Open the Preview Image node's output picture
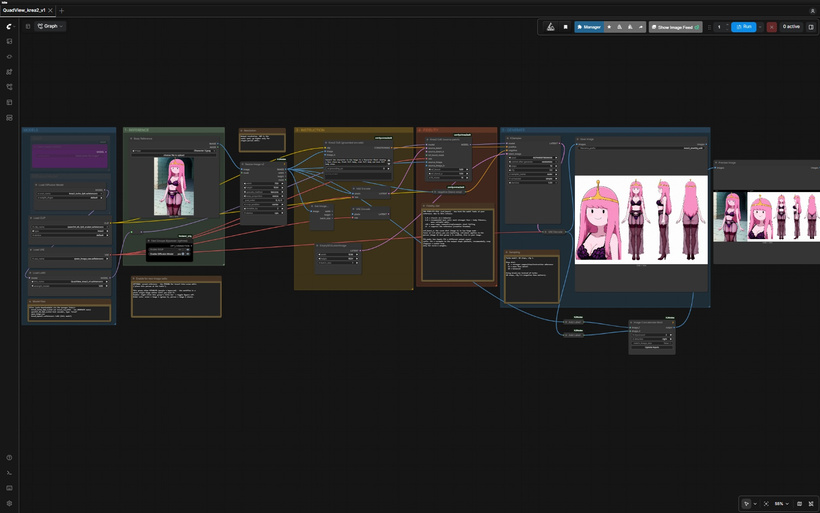The height and width of the screenshot is (513, 820). pyautogui.click(x=767, y=216)
